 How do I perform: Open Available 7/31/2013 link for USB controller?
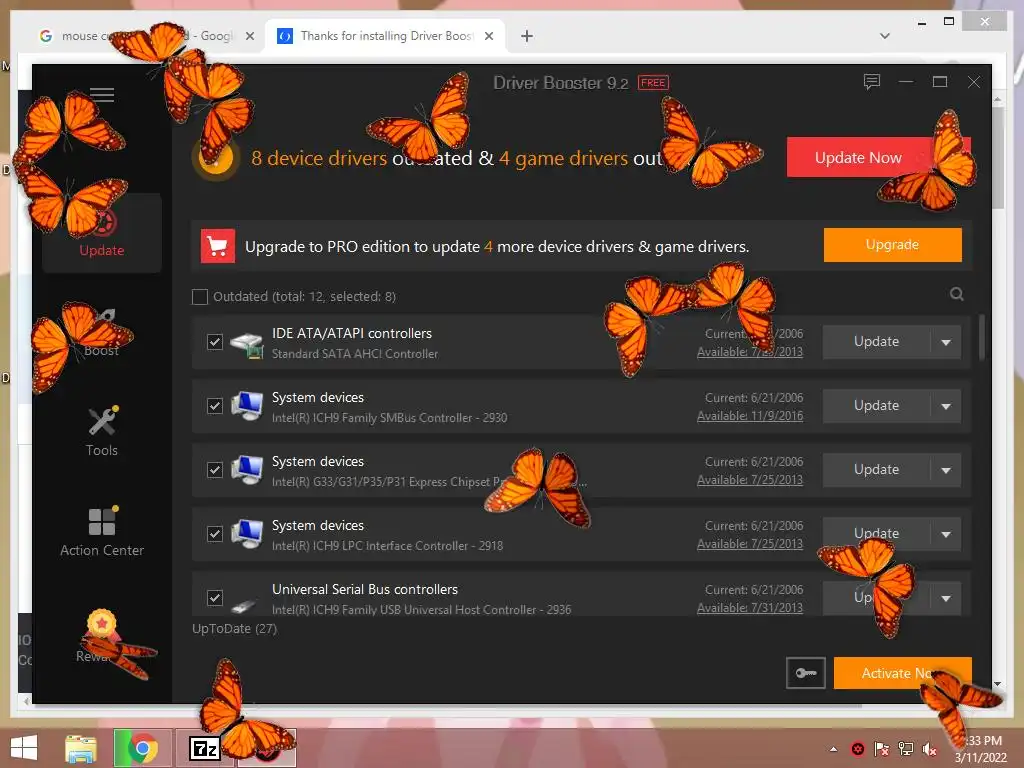click(x=750, y=608)
